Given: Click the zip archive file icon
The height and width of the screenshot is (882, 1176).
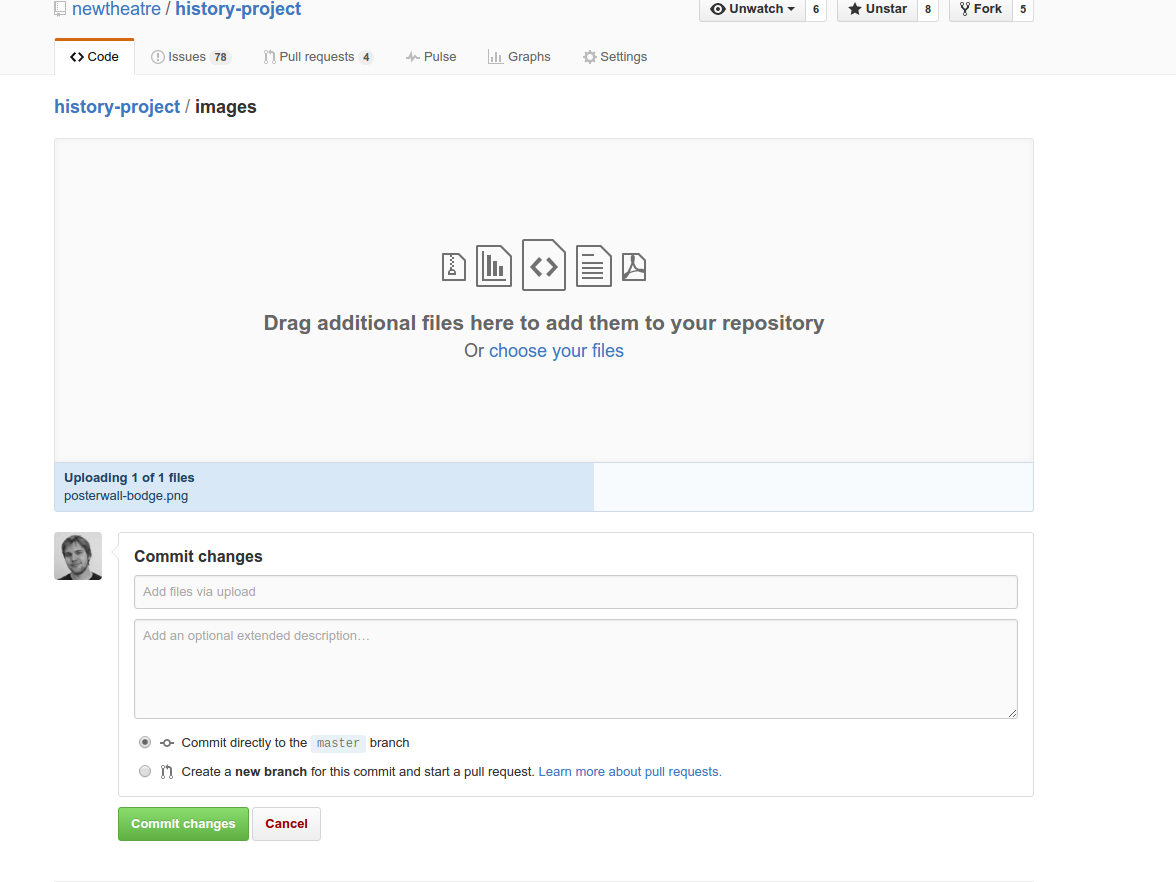Looking at the screenshot, I should [454, 267].
